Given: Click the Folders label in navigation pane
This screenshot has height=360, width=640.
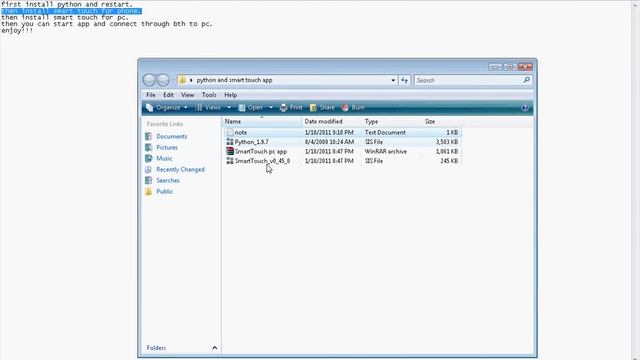Looking at the screenshot, I should 156,348.
